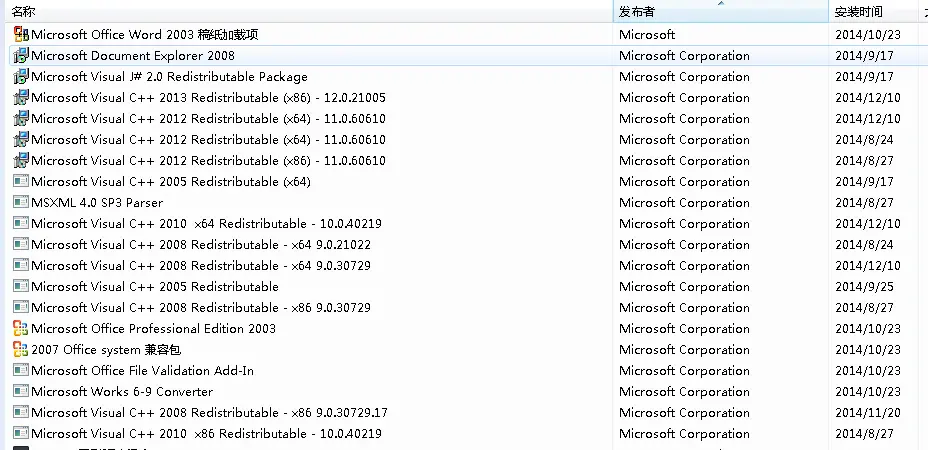Click the Office Professional Edition 2003 icon
The height and width of the screenshot is (450, 928).
point(21,329)
